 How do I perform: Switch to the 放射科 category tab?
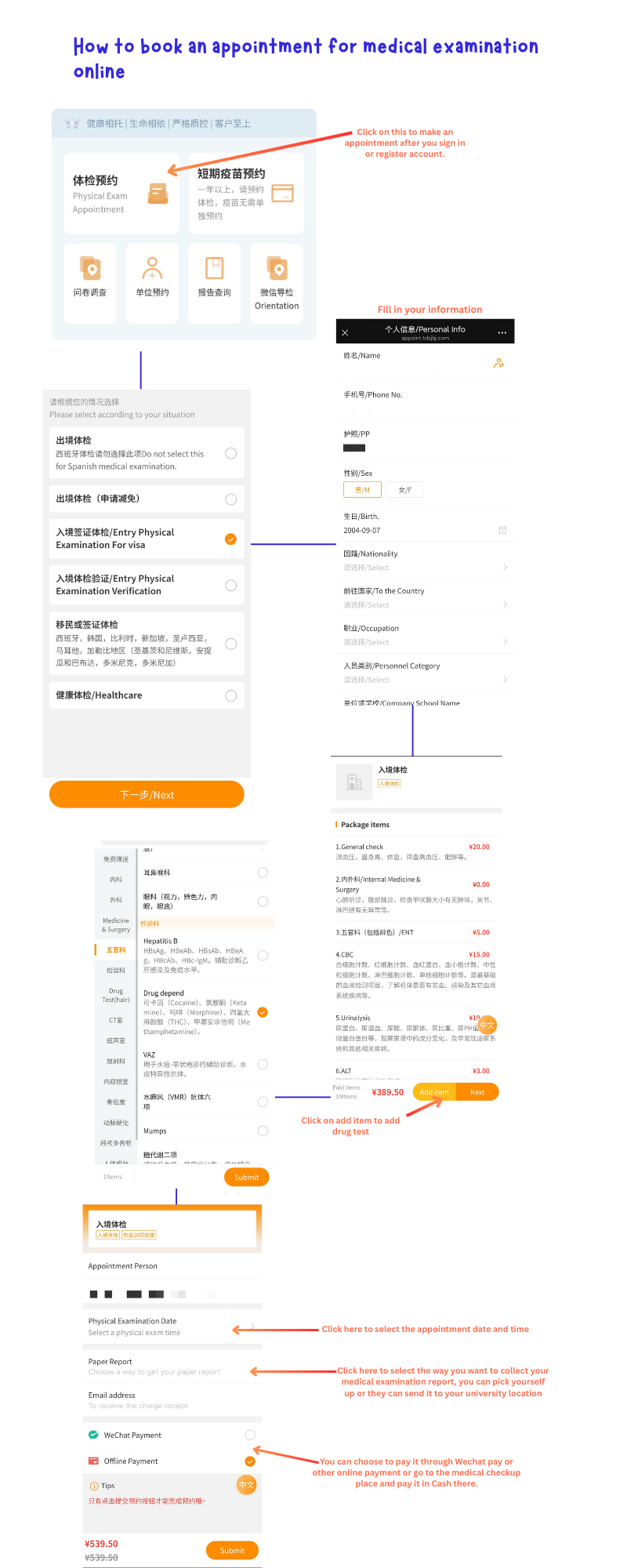(x=116, y=1061)
